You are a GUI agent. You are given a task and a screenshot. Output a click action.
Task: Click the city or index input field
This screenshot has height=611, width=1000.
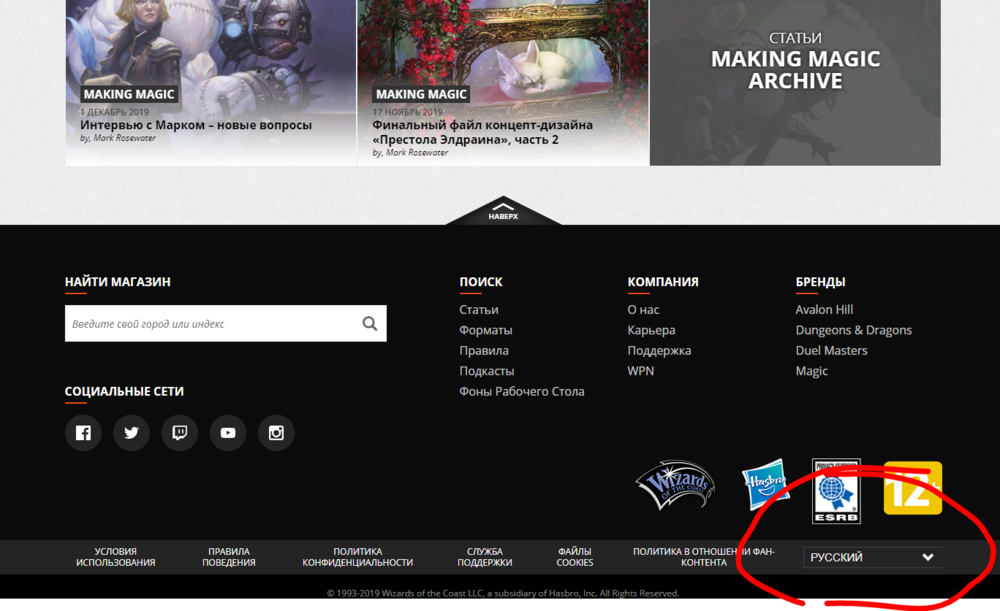(200, 322)
